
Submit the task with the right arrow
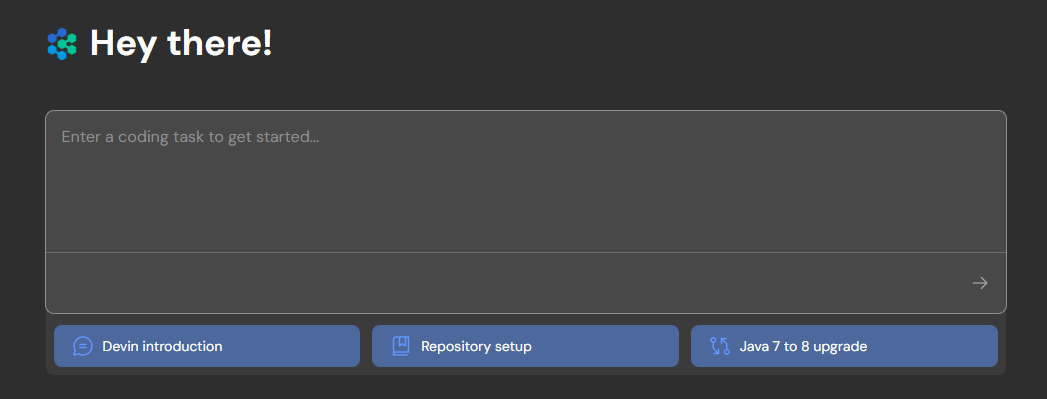pyautogui.click(x=980, y=283)
